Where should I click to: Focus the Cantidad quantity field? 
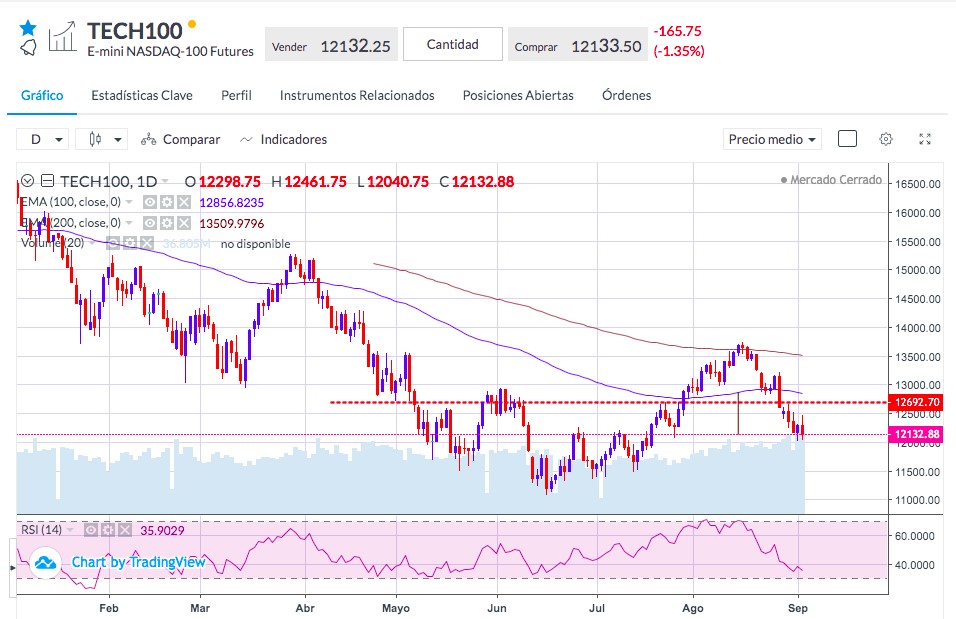tap(452, 44)
